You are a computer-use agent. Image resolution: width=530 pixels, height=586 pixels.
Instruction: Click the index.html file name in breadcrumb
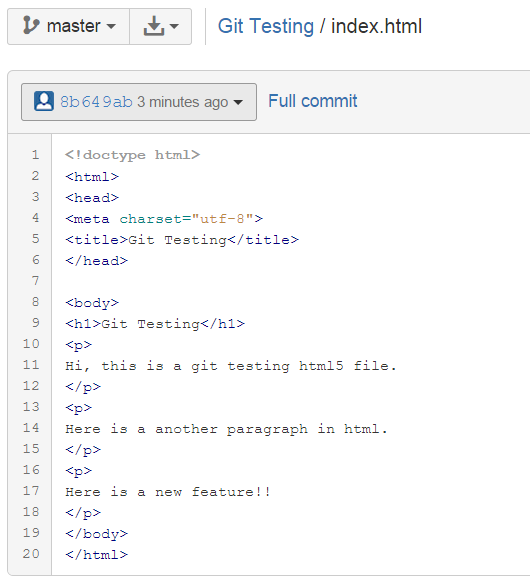click(376, 27)
